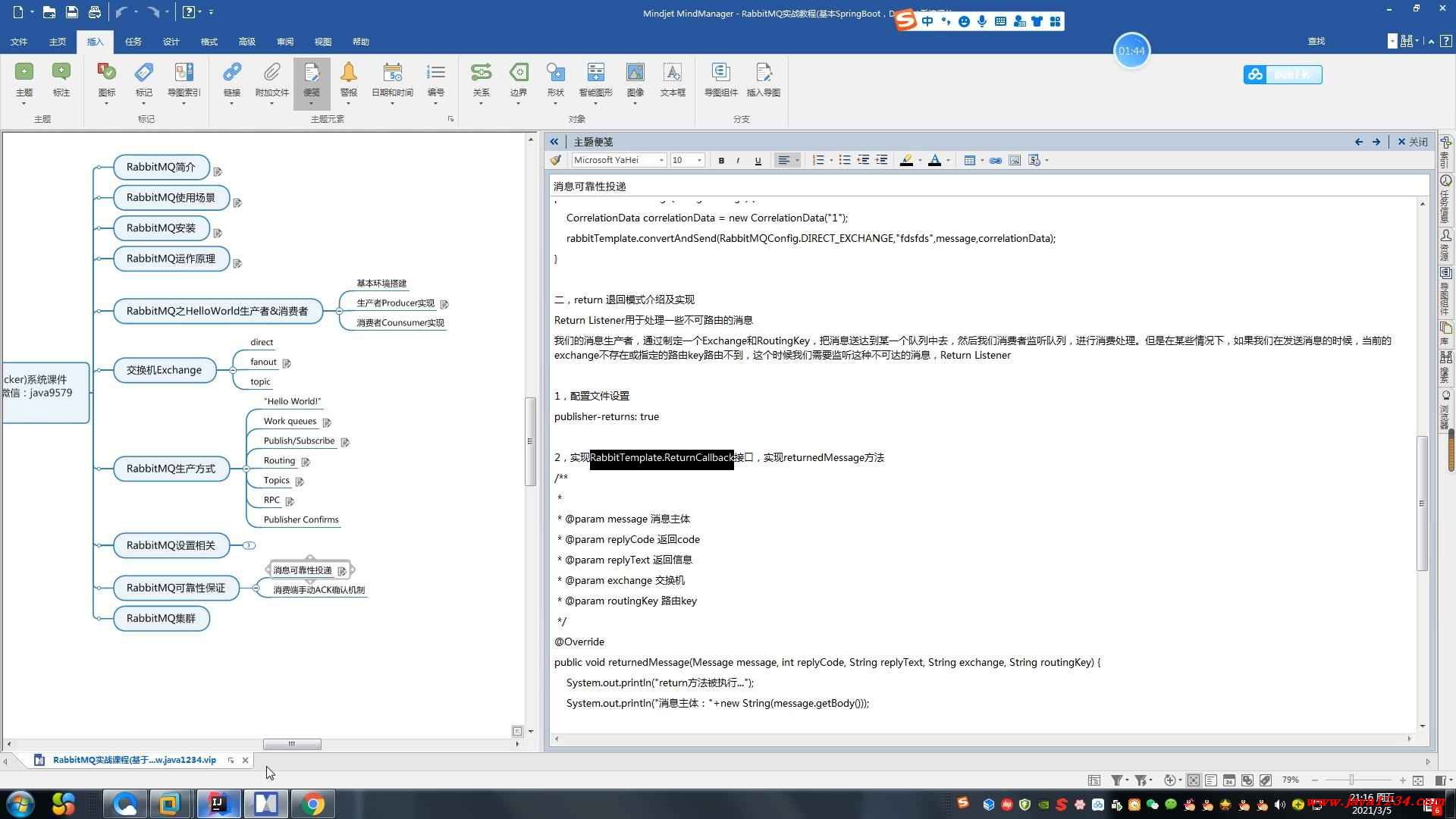Click the highlight color swatch in notes
This screenshot has height=819, width=1456.
coord(906,160)
